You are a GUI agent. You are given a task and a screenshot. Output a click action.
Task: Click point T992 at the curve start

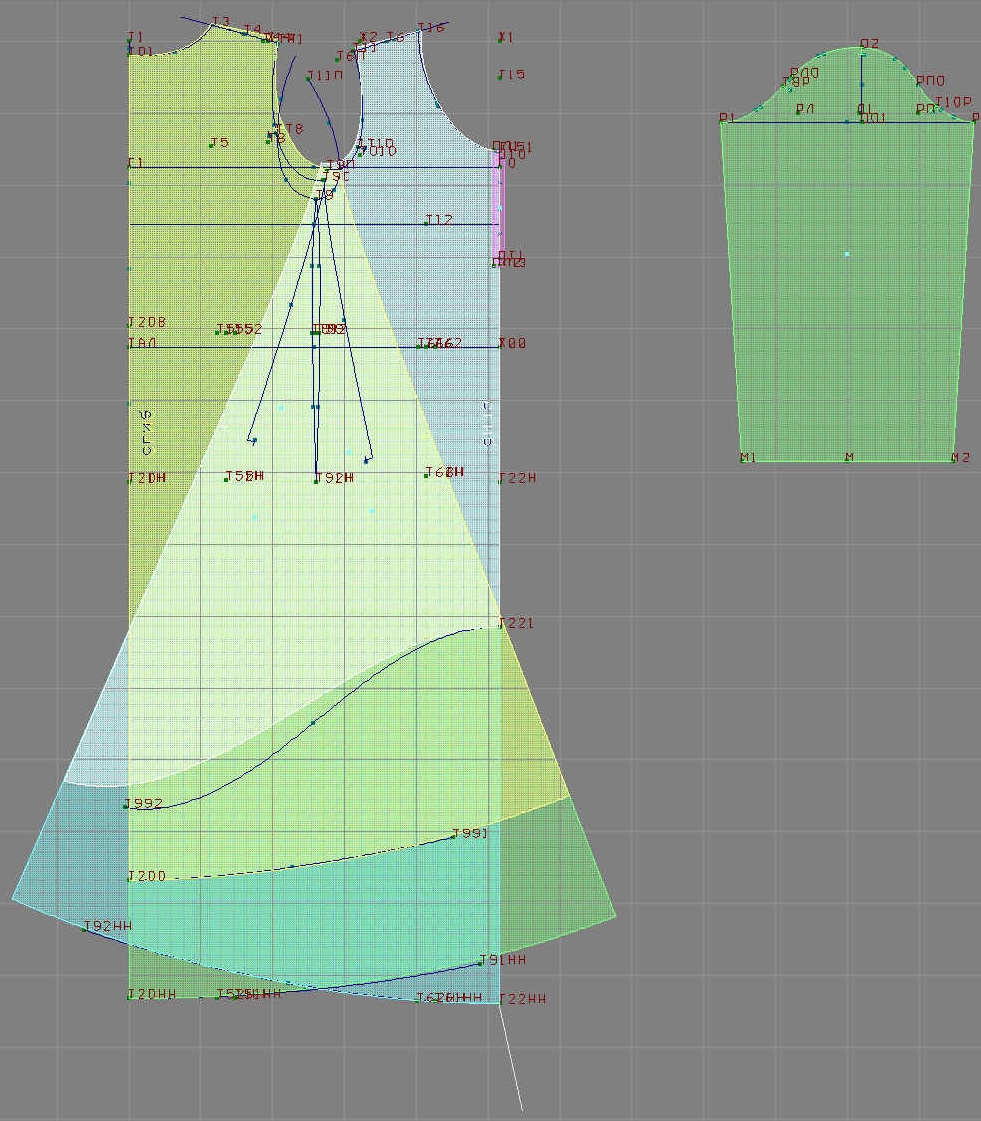click(128, 806)
